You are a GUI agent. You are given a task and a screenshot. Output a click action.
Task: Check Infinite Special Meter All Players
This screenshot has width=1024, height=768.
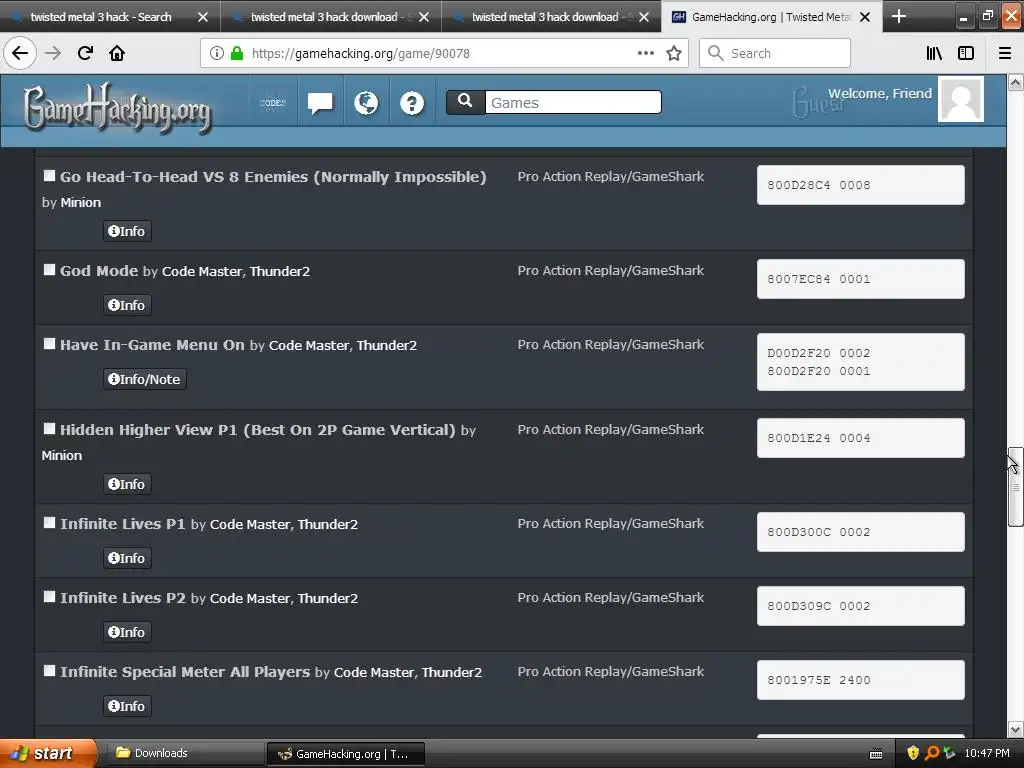click(49, 670)
